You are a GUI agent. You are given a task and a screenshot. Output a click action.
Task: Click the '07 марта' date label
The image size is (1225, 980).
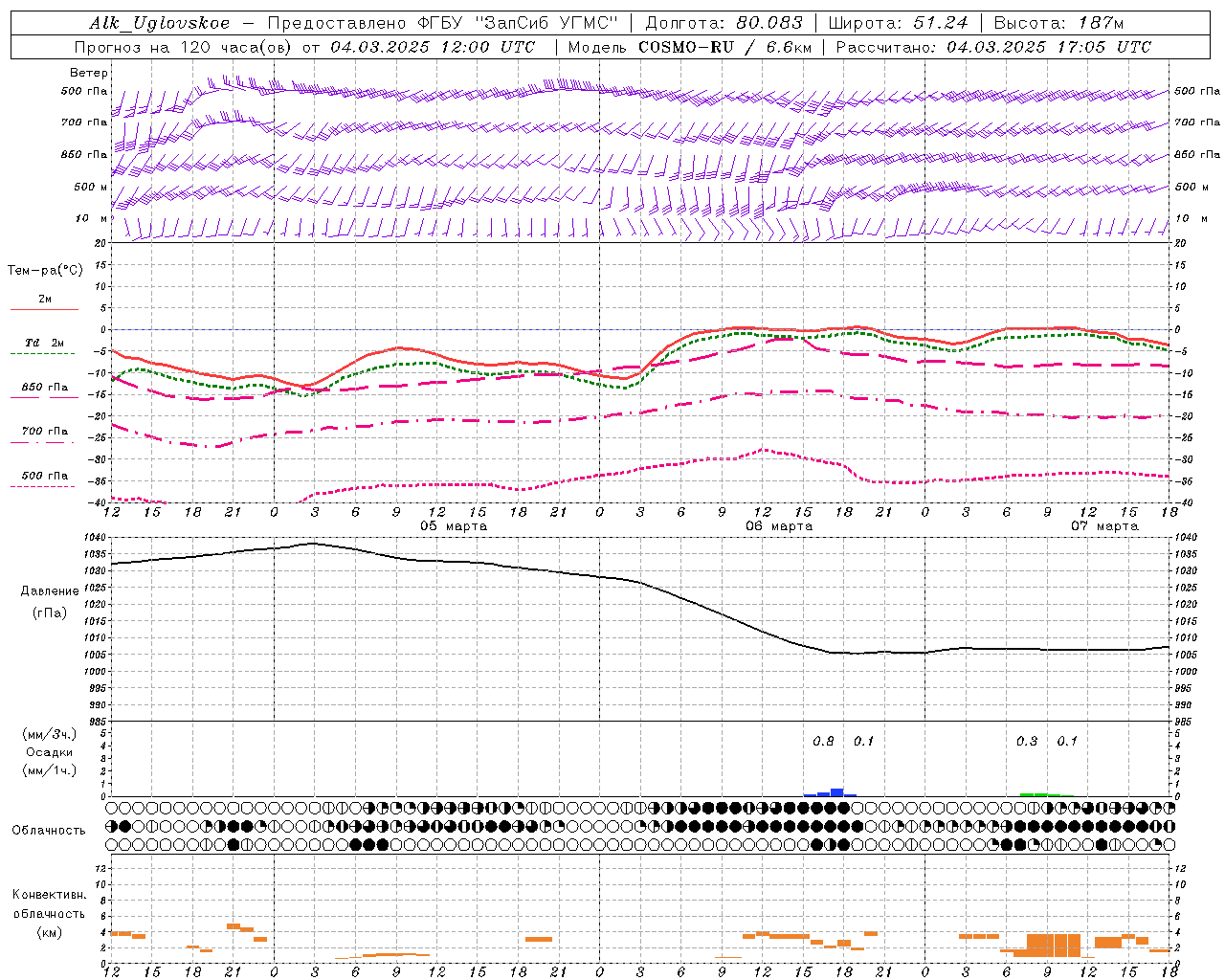pyautogui.click(x=1104, y=525)
